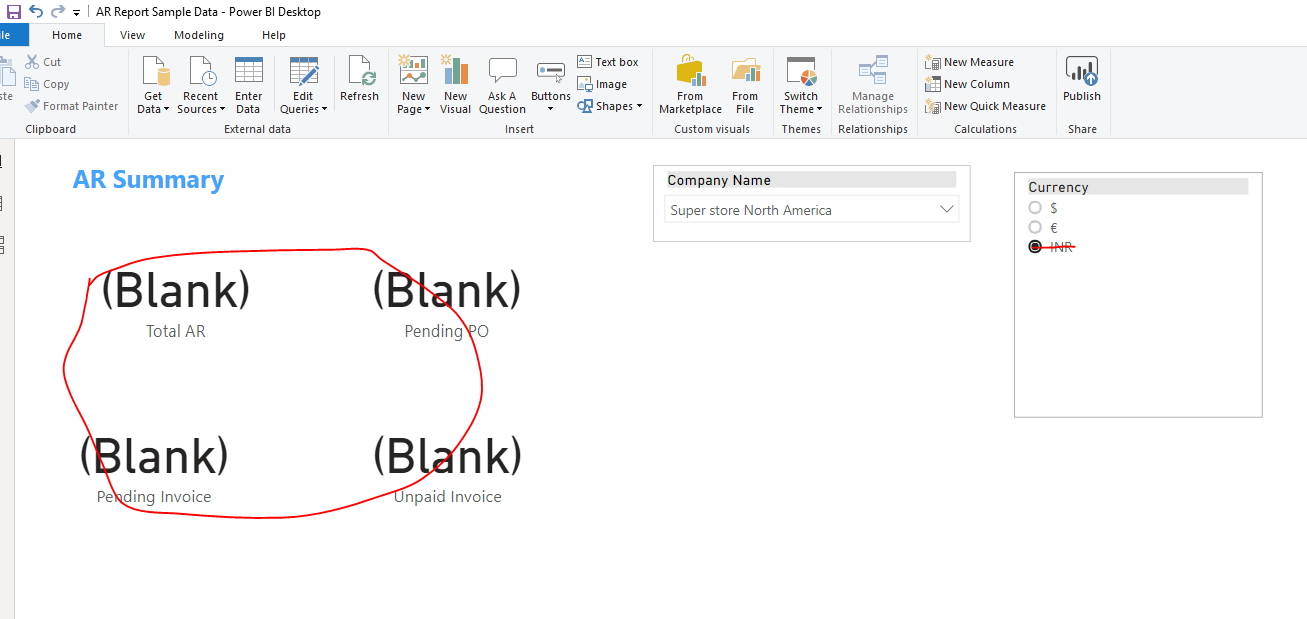Open the Get Data menu

pyautogui.click(x=153, y=85)
